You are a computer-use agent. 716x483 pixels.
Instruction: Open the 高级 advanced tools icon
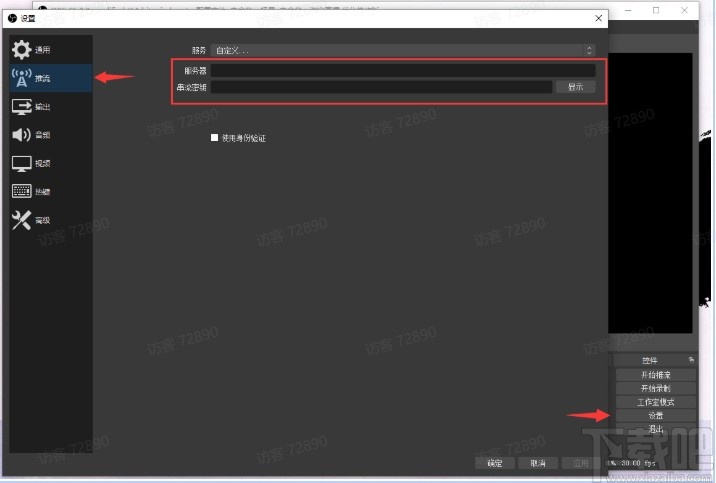coord(21,220)
